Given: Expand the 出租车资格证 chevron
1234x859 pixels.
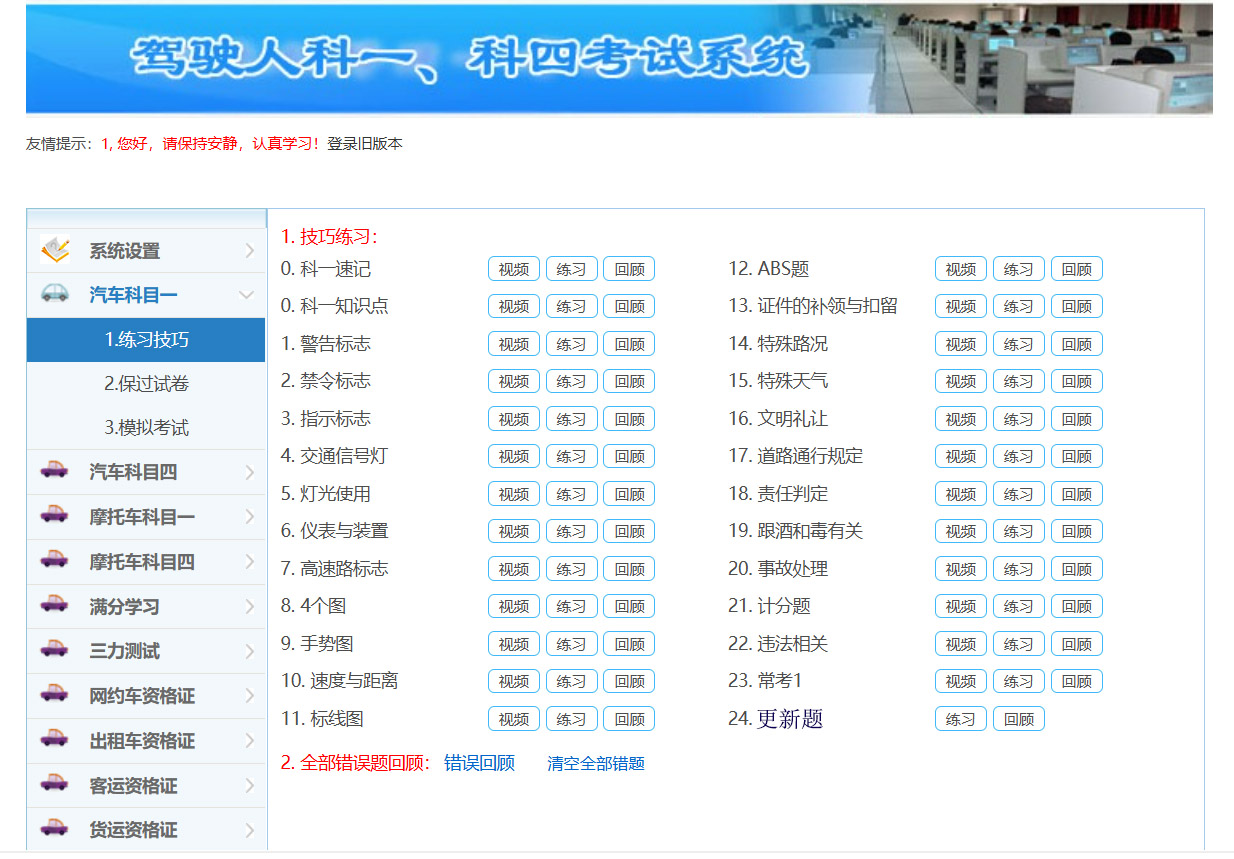Looking at the screenshot, I should pos(249,741).
